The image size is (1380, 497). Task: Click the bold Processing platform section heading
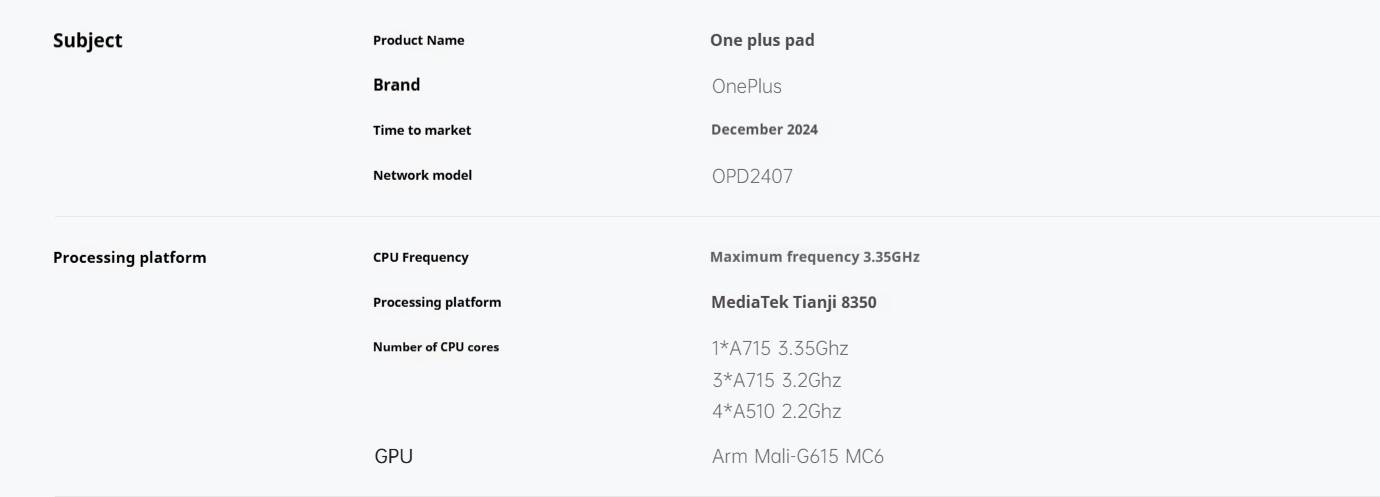(x=129, y=258)
